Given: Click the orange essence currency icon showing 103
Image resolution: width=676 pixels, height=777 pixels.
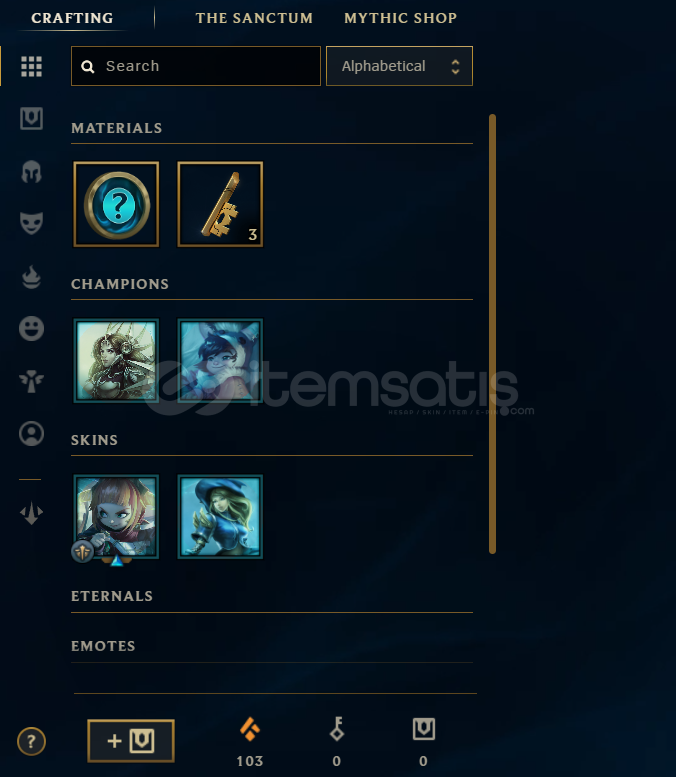Looking at the screenshot, I should [x=250, y=729].
